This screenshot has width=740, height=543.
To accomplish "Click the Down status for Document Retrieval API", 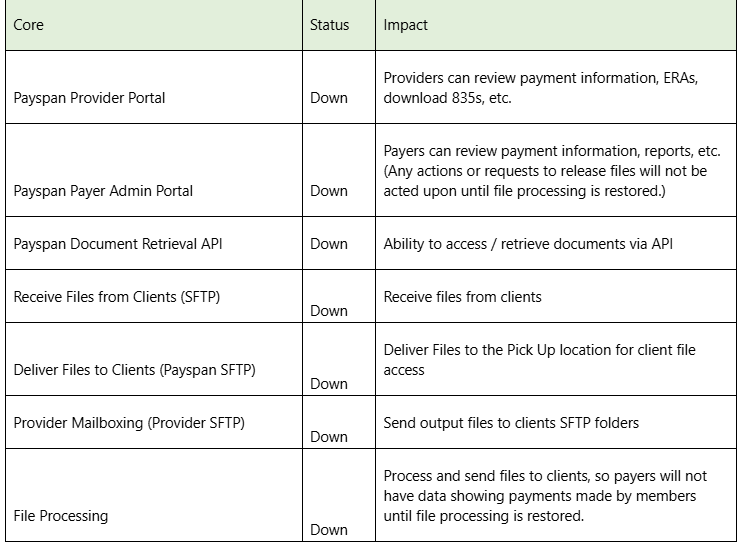I will coord(329,243).
